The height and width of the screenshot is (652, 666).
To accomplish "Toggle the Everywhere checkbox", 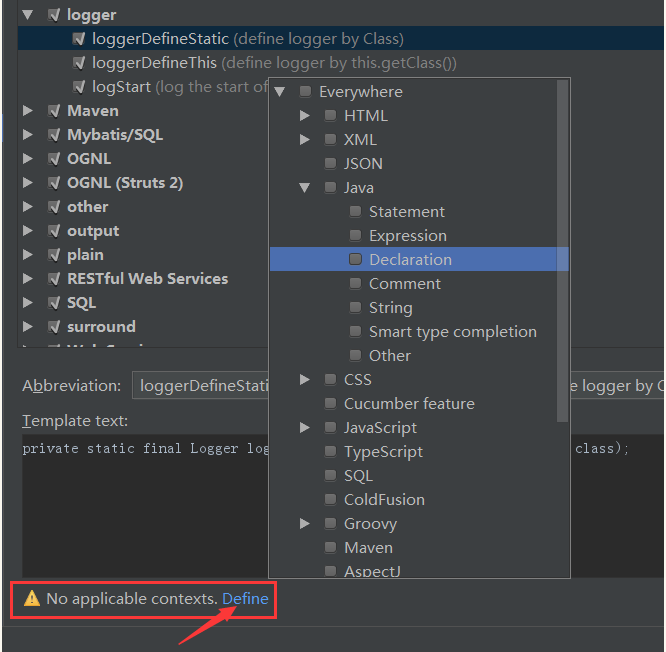I will coord(306,92).
